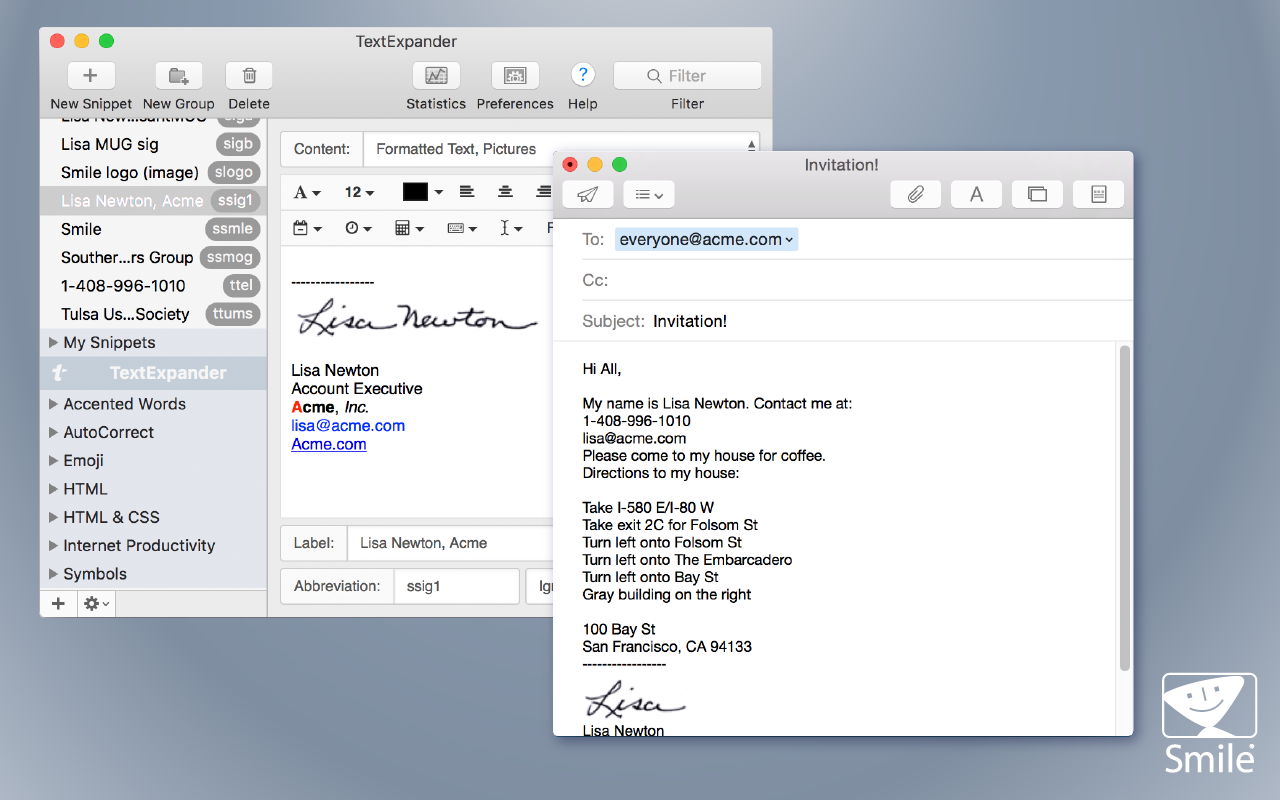Click the lisa@acme.com email link
The image size is (1280, 800).
(x=347, y=425)
